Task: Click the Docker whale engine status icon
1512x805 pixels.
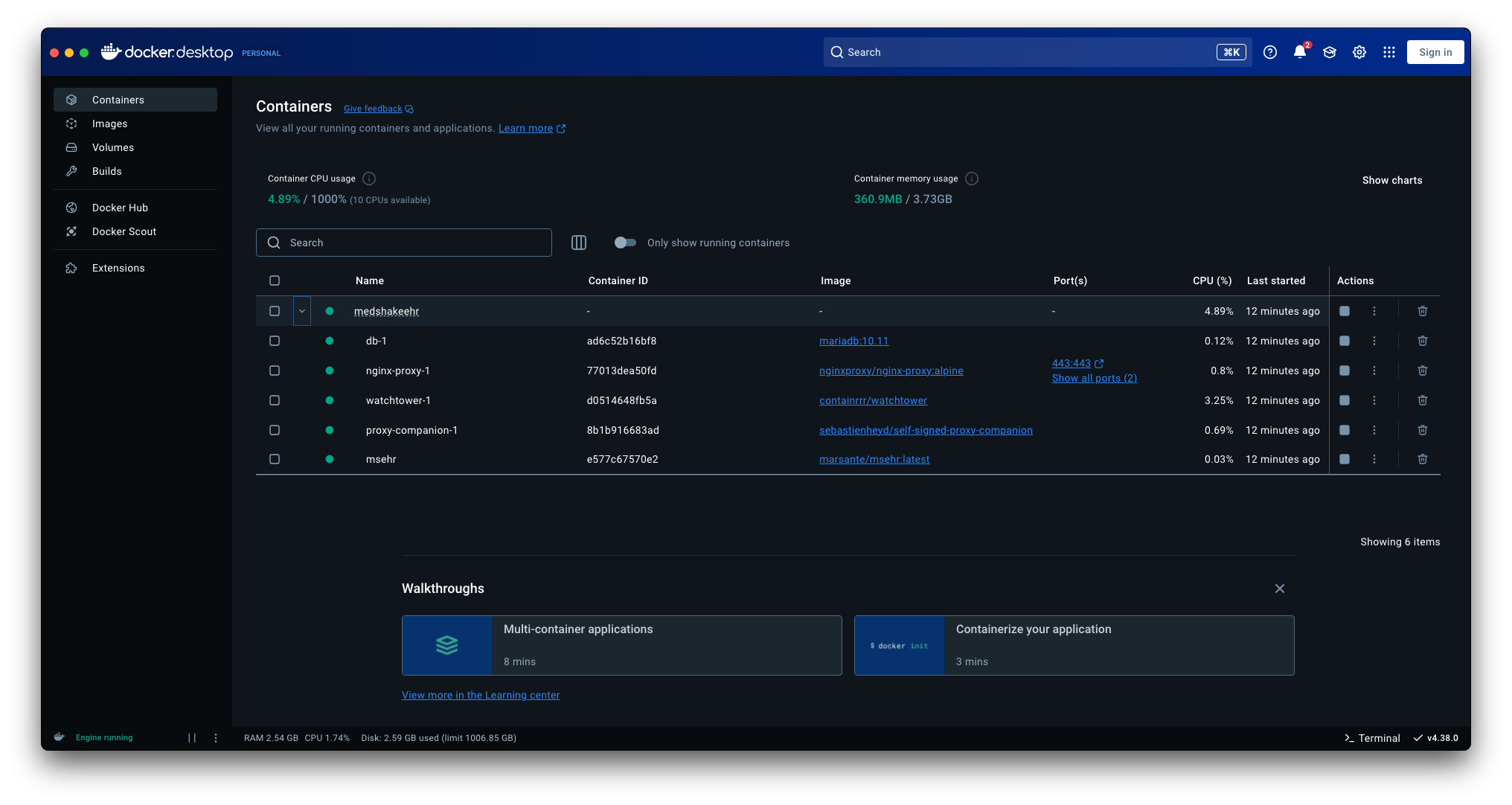Action: coord(60,737)
